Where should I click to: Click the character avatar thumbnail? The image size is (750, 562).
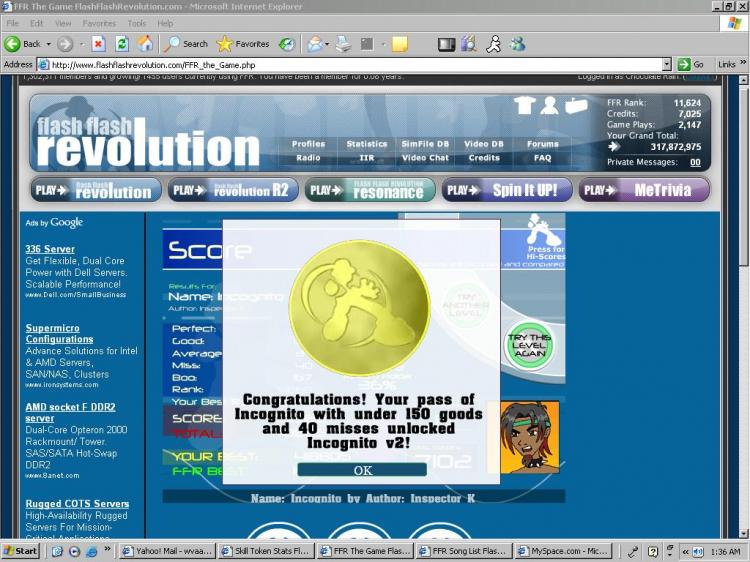click(529, 437)
